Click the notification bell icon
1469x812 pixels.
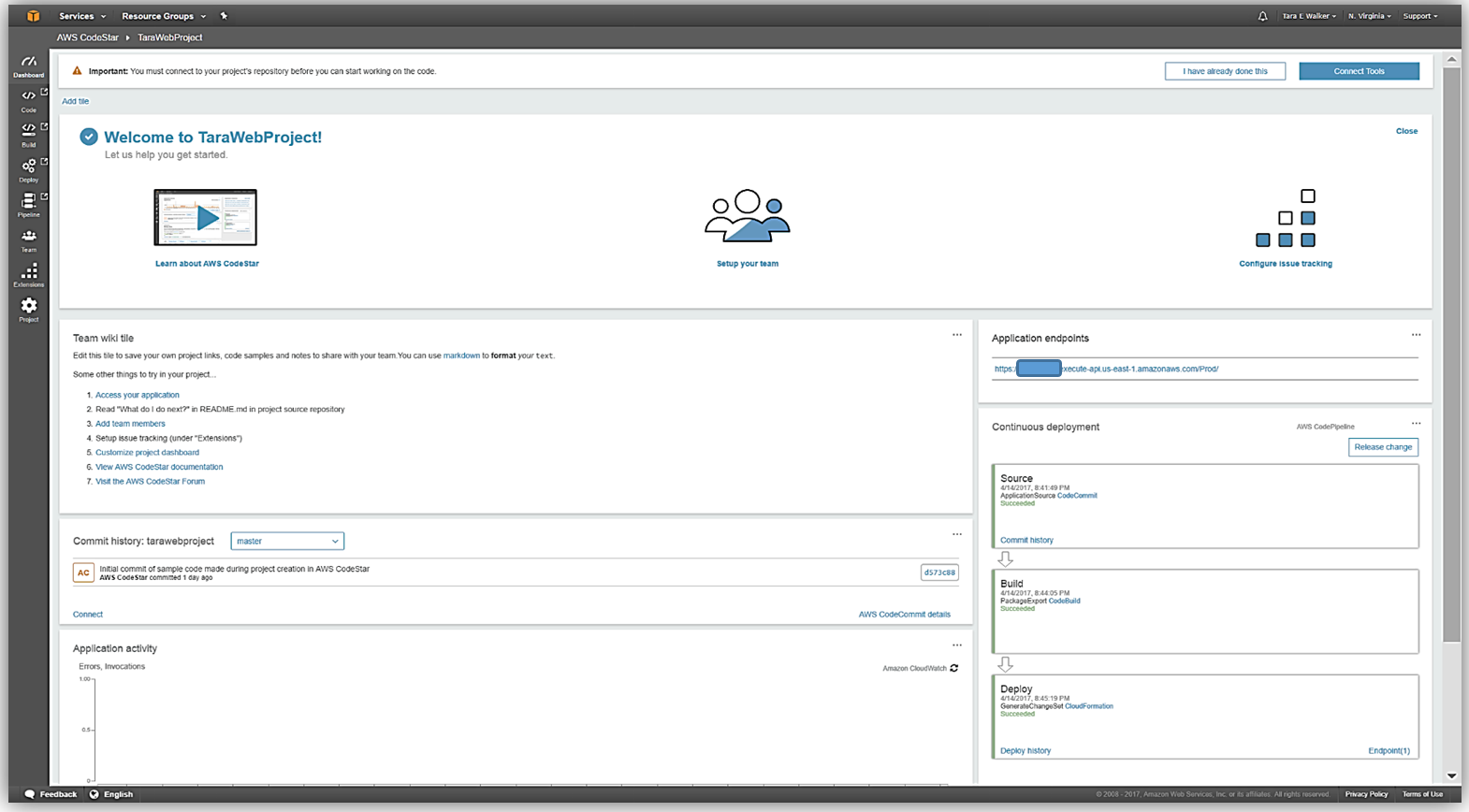click(1262, 16)
